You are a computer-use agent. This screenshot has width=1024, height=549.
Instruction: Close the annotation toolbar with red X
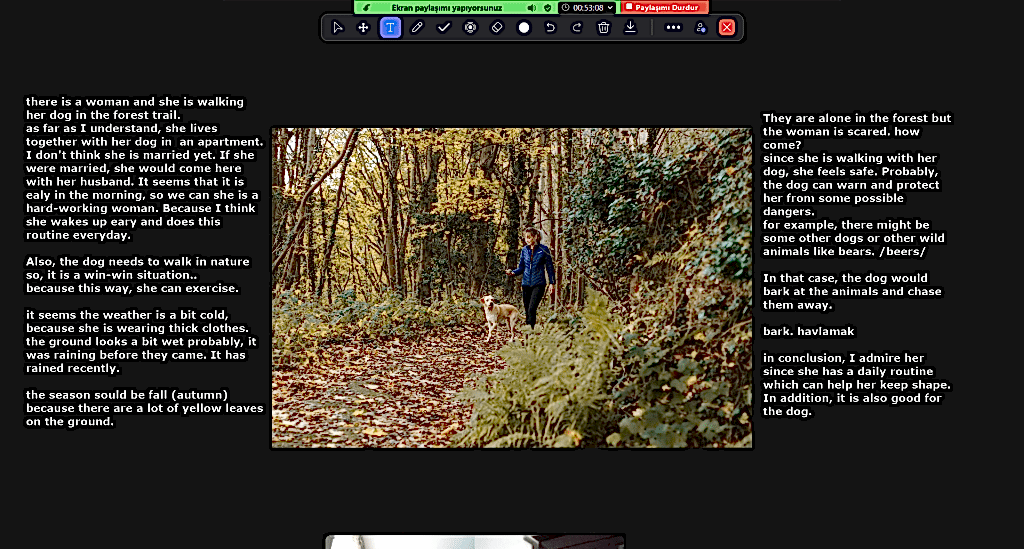727,28
